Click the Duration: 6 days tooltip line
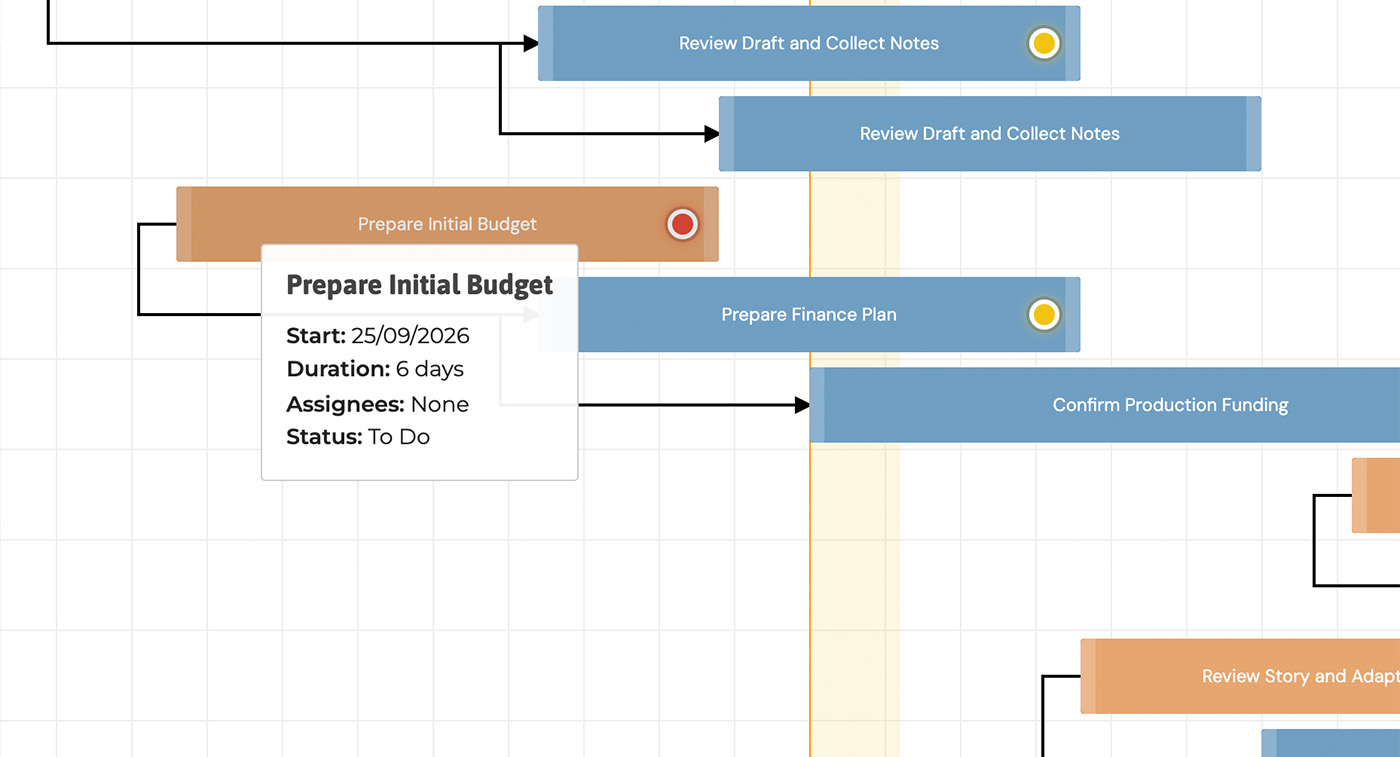Viewport: 1400px width, 757px height. point(375,369)
